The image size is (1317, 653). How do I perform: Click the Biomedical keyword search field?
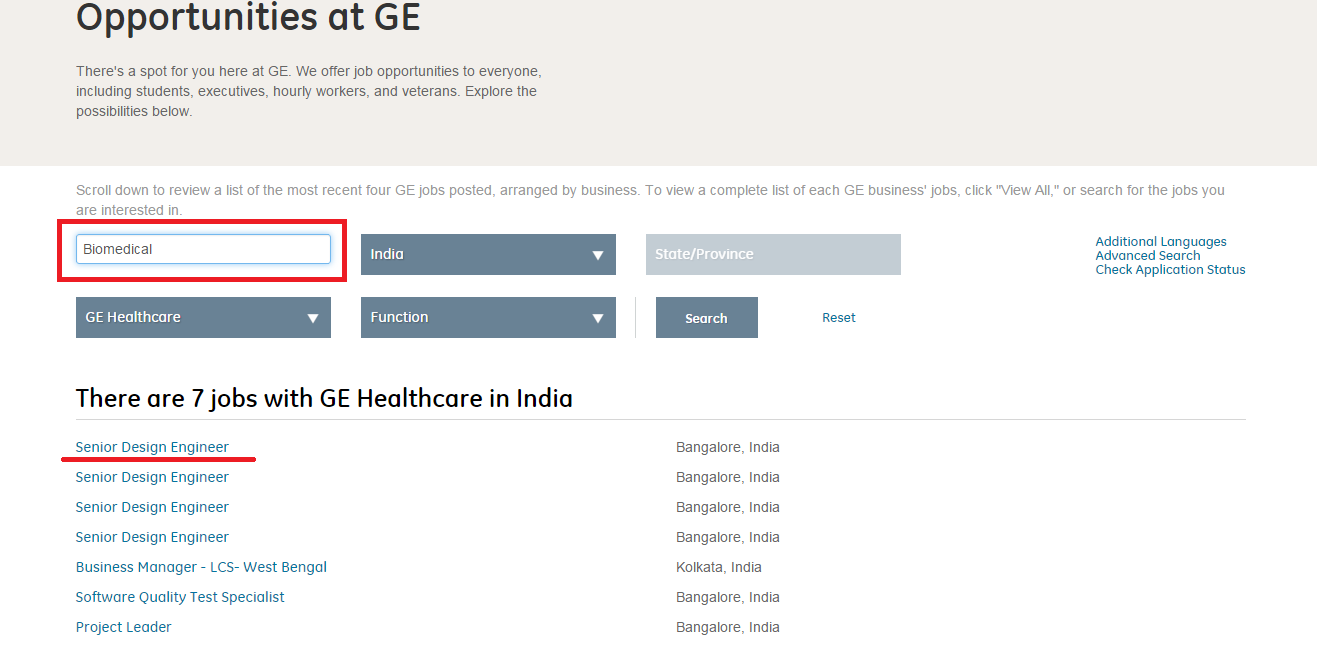pos(203,249)
